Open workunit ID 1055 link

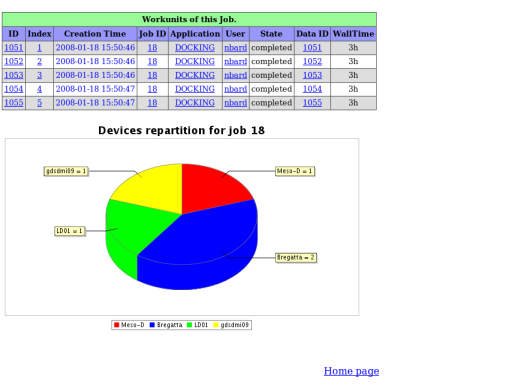14,103
